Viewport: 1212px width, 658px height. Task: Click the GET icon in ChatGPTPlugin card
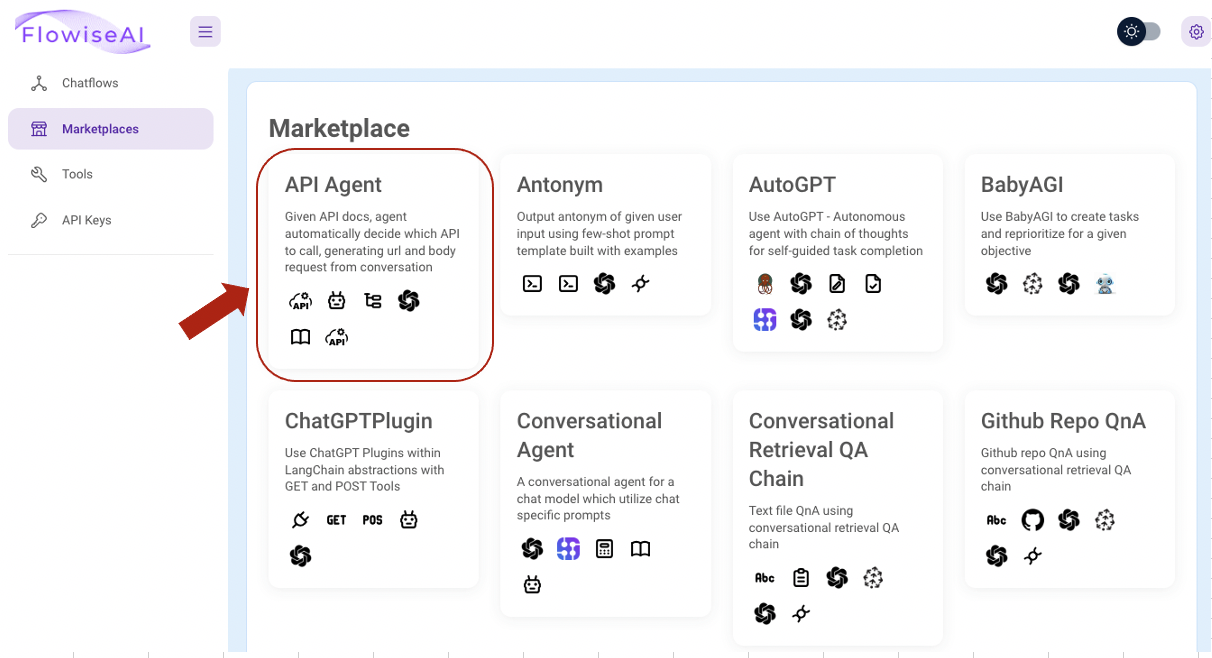click(337, 520)
